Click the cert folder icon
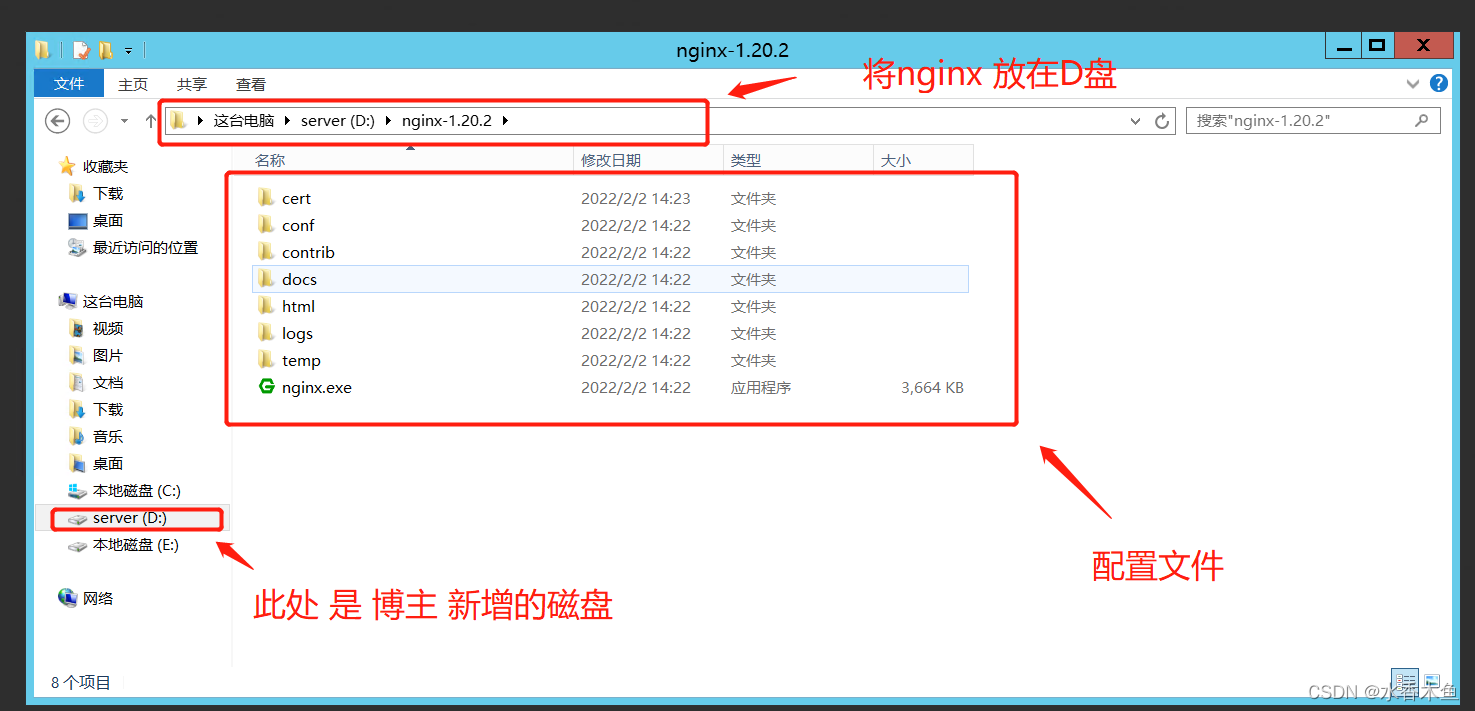Screen dimensions: 1475x711 [x=266, y=197]
